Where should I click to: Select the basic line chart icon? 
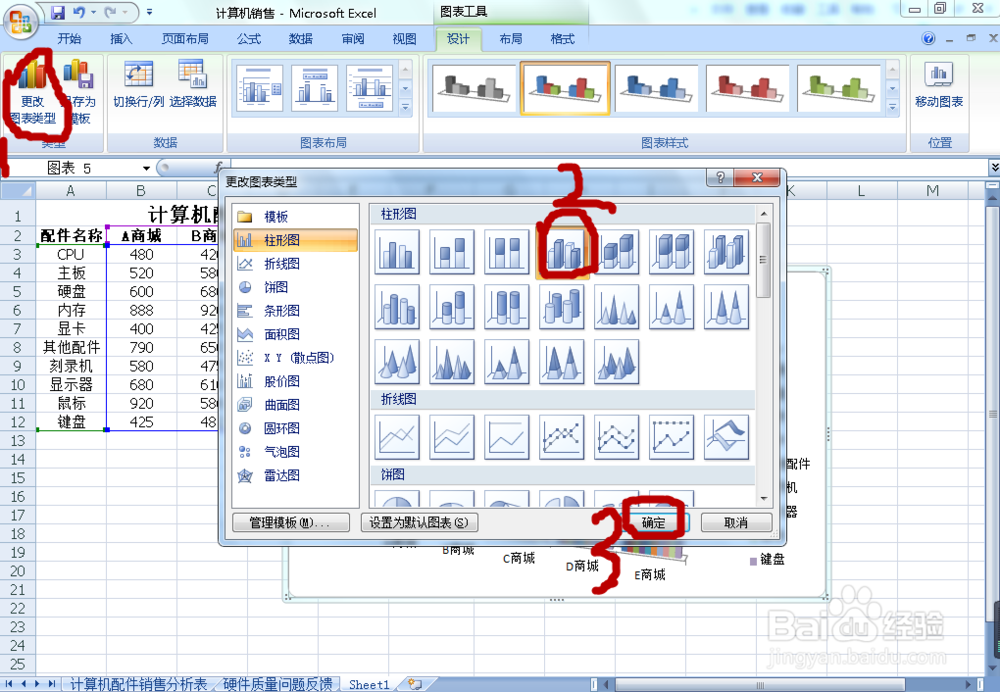tap(397, 437)
